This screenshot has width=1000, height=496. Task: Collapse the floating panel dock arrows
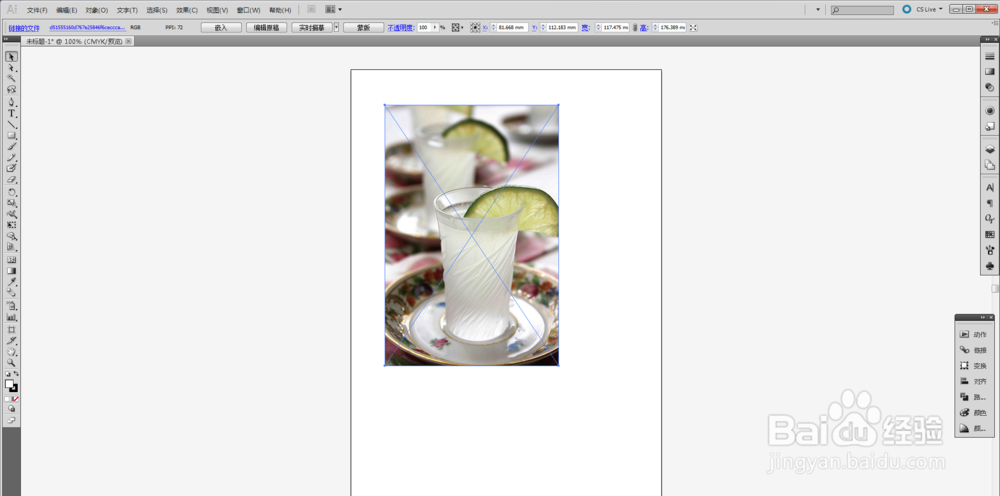[982, 317]
